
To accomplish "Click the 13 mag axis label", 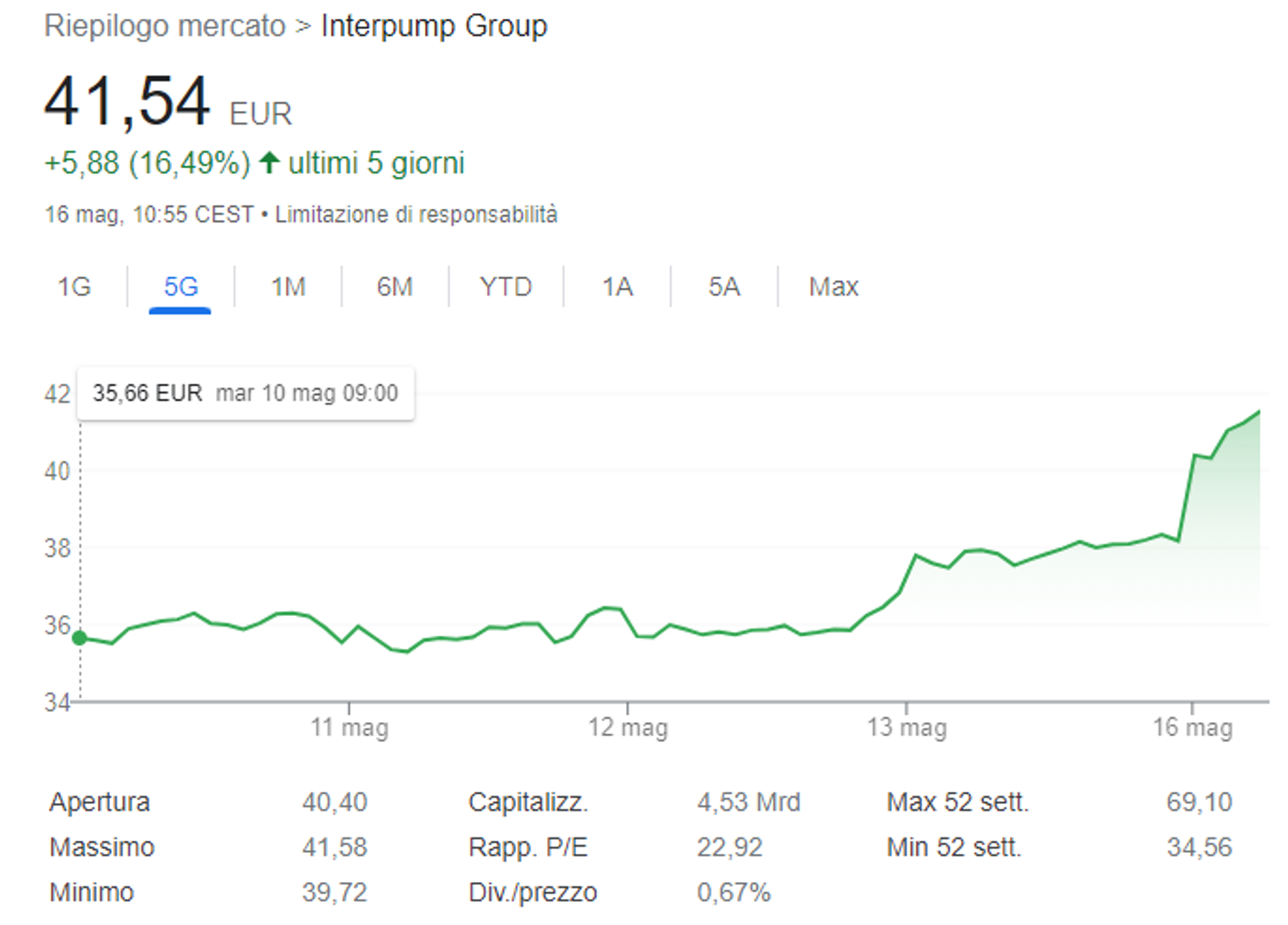I will click(907, 728).
